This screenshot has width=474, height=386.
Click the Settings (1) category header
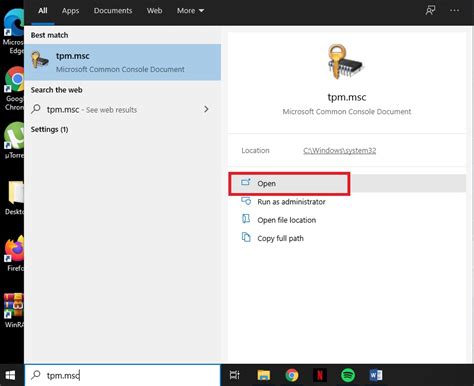click(x=49, y=129)
